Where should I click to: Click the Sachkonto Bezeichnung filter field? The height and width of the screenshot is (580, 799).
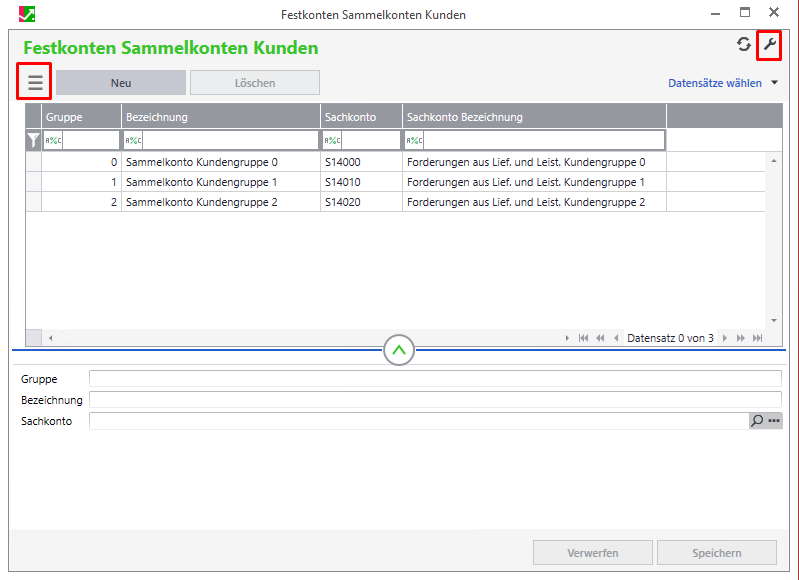(x=544, y=141)
